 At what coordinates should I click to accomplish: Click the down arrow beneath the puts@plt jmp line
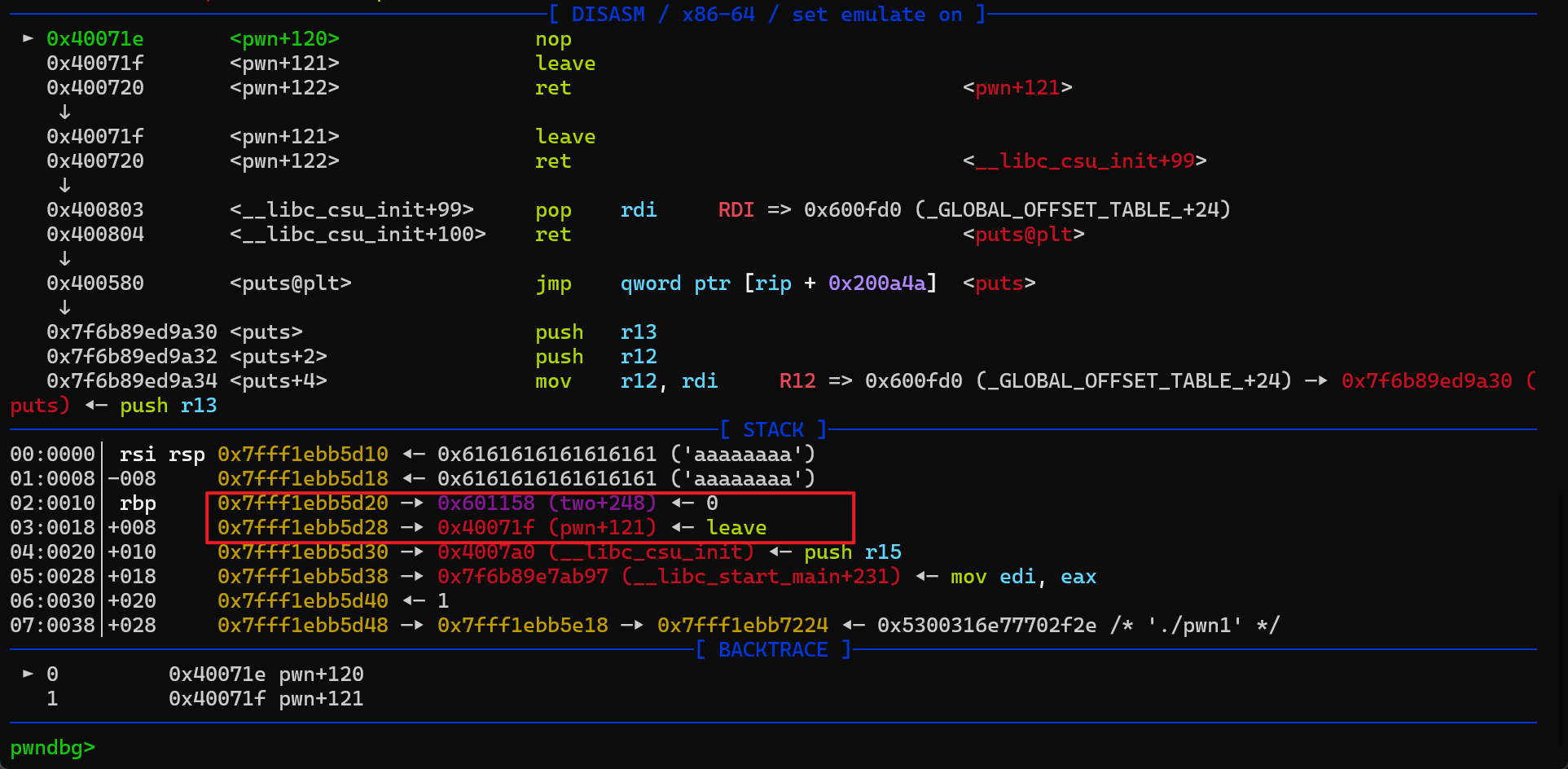64,308
